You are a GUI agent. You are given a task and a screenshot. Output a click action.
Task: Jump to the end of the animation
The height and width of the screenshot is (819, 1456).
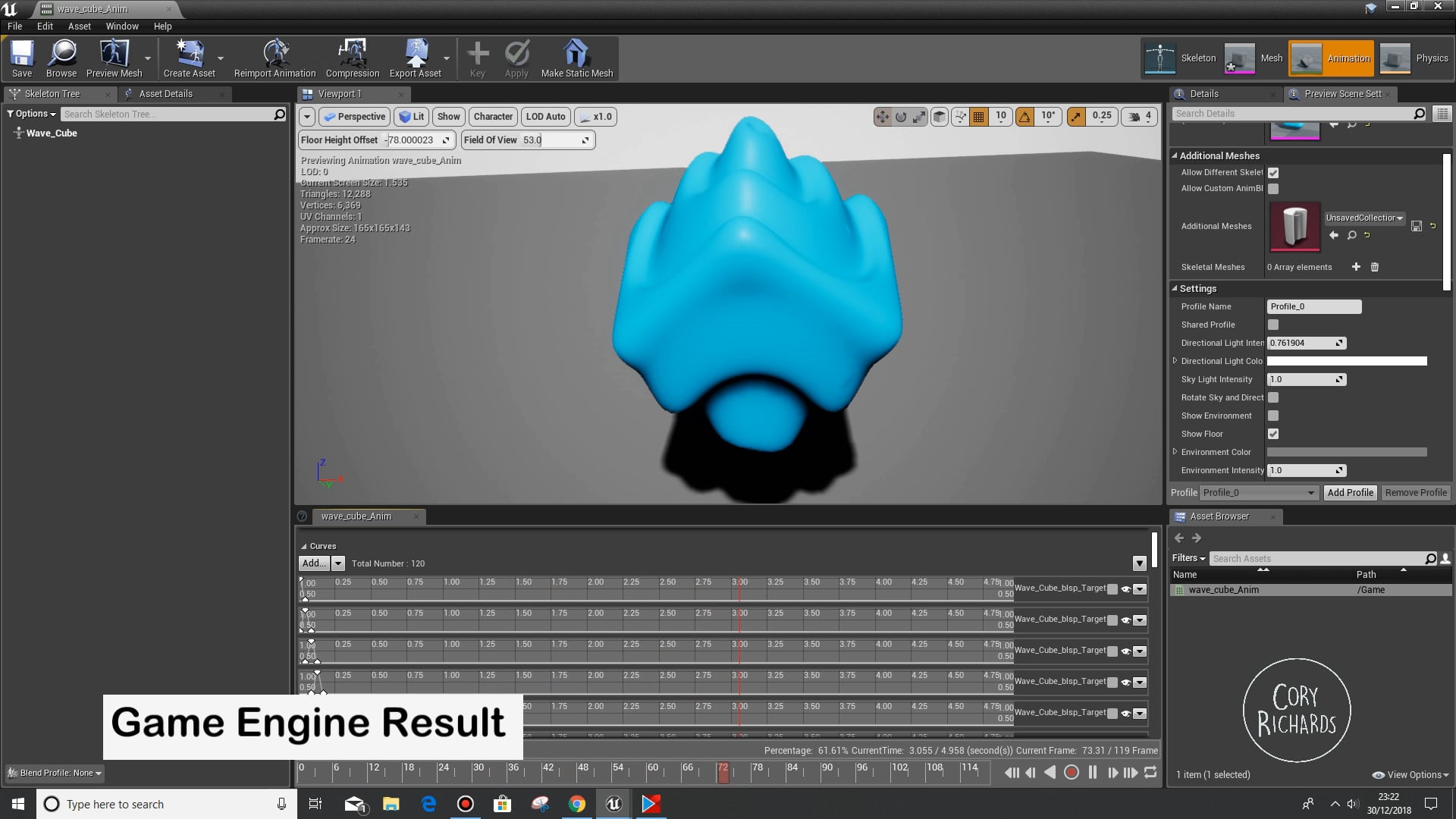click(x=1131, y=772)
